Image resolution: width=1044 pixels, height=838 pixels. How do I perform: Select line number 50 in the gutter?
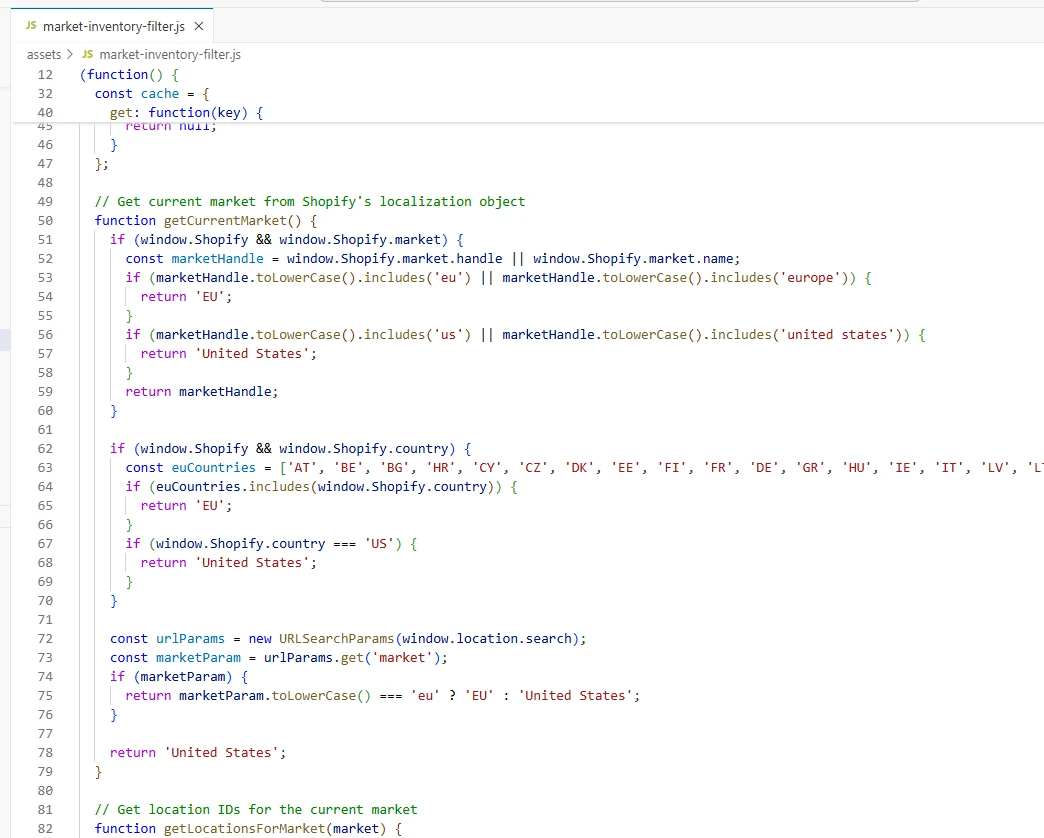pos(45,220)
